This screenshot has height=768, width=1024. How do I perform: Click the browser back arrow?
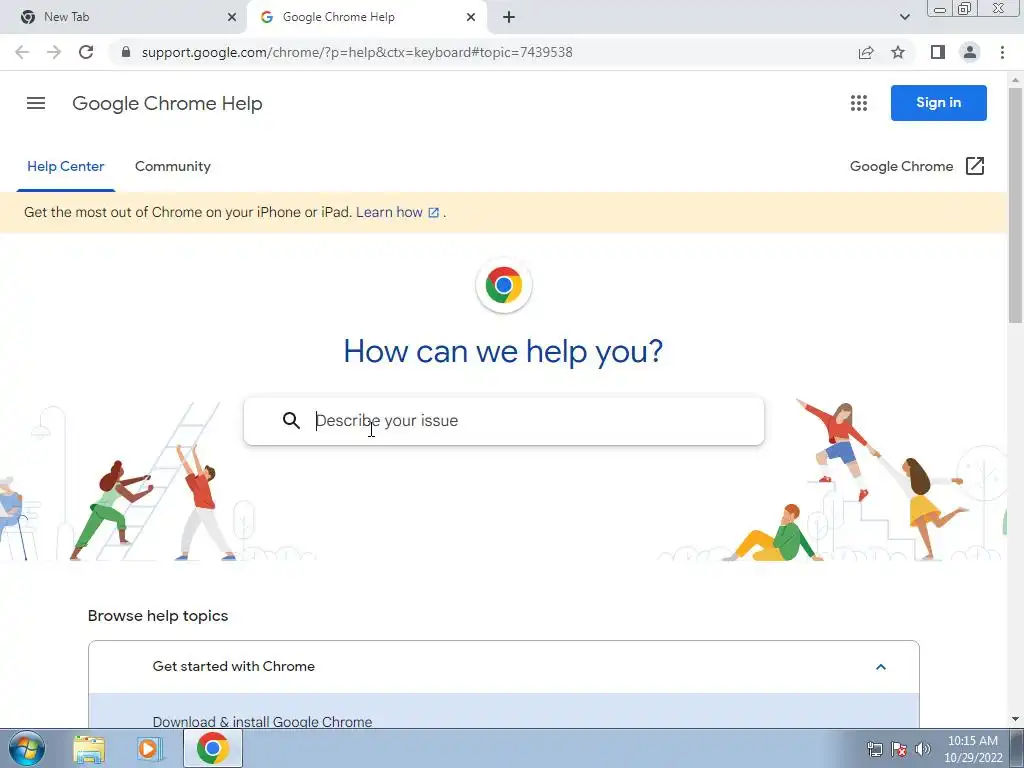click(x=22, y=52)
